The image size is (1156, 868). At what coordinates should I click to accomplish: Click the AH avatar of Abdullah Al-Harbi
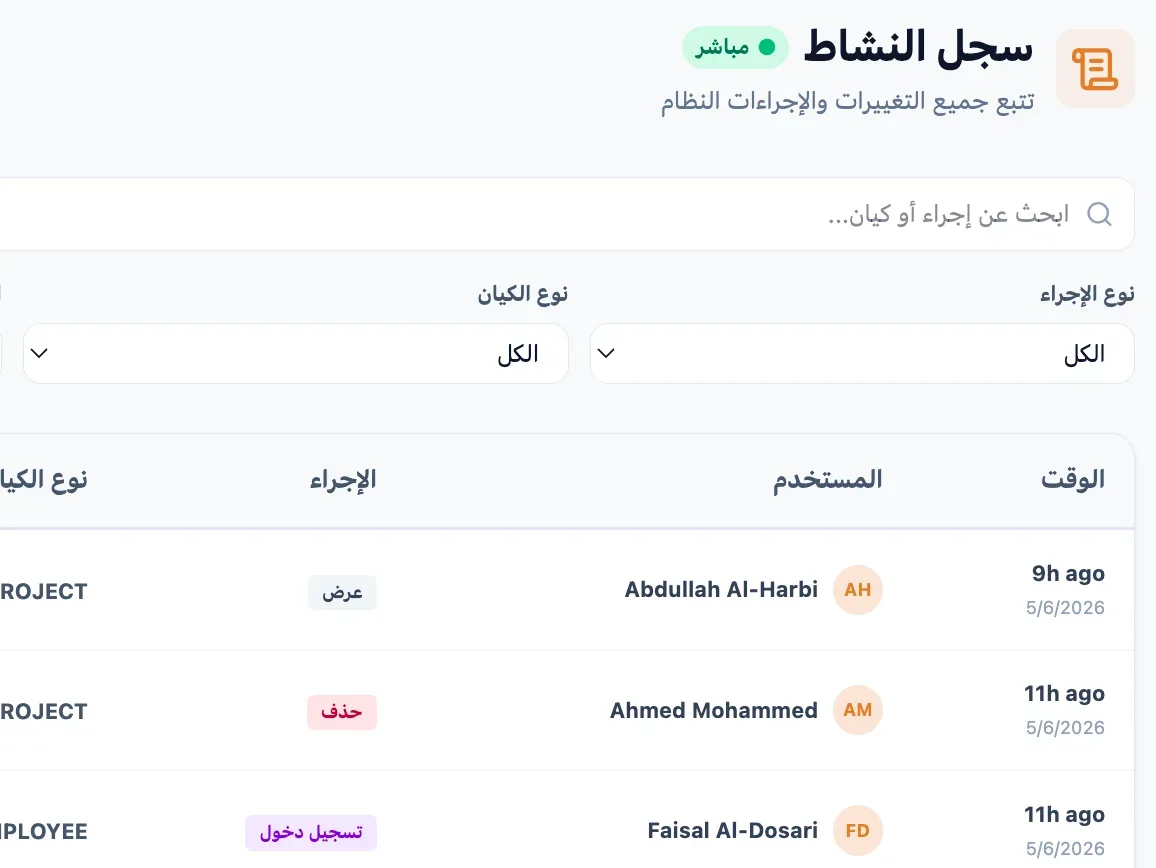[857, 590]
